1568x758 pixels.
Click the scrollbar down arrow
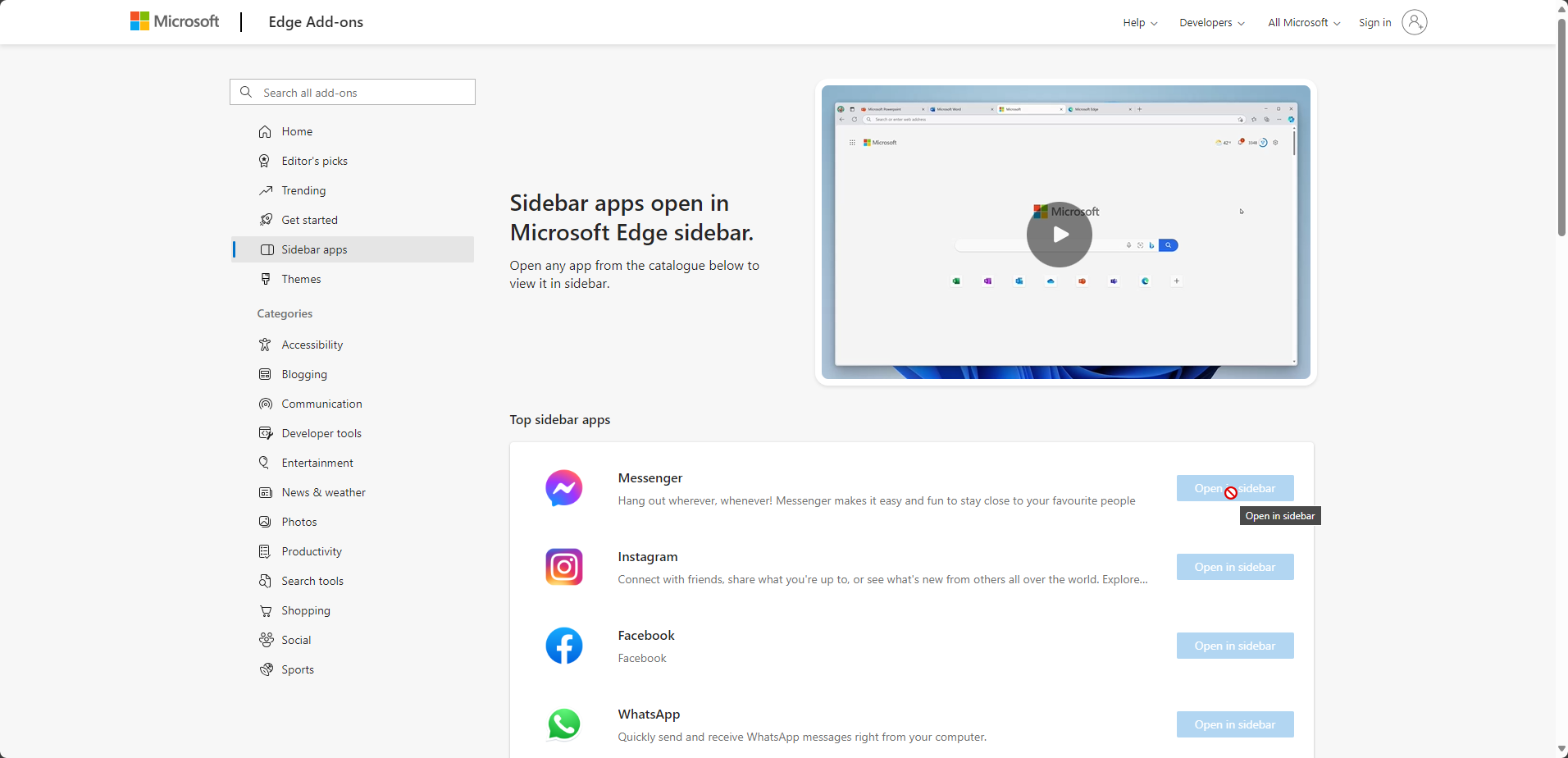coord(1561,750)
